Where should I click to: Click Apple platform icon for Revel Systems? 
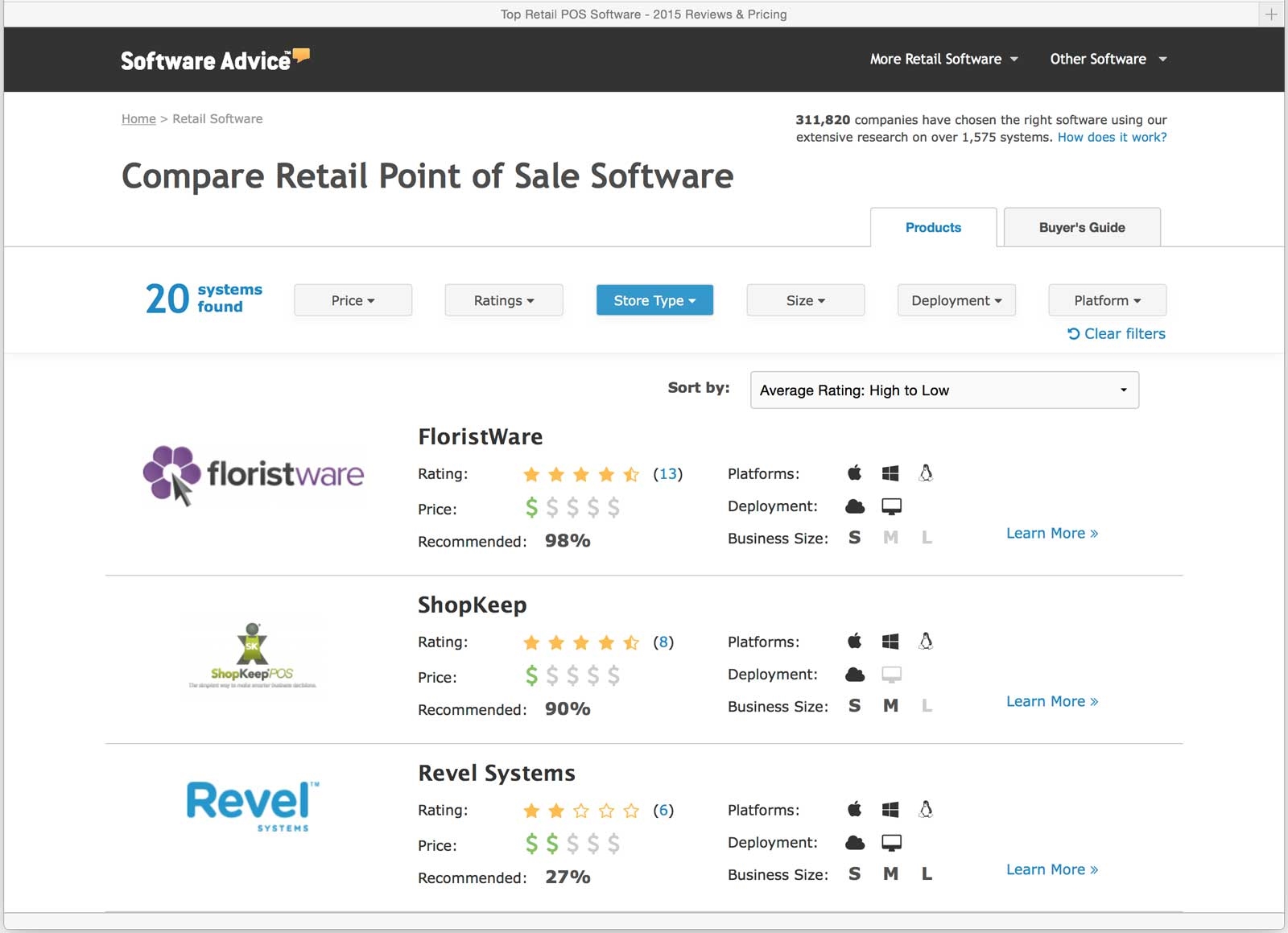click(855, 809)
